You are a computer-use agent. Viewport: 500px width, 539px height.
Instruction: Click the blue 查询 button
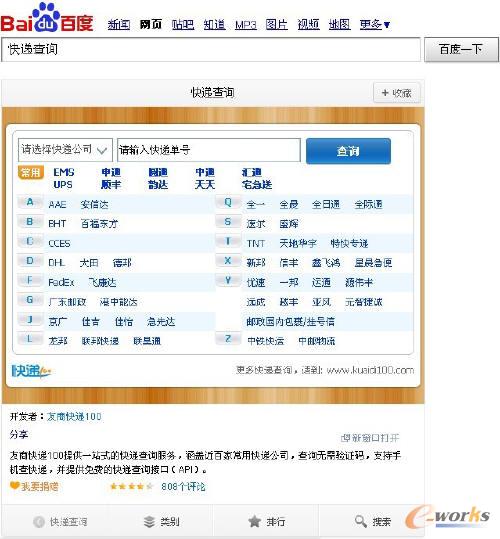pos(348,151)
